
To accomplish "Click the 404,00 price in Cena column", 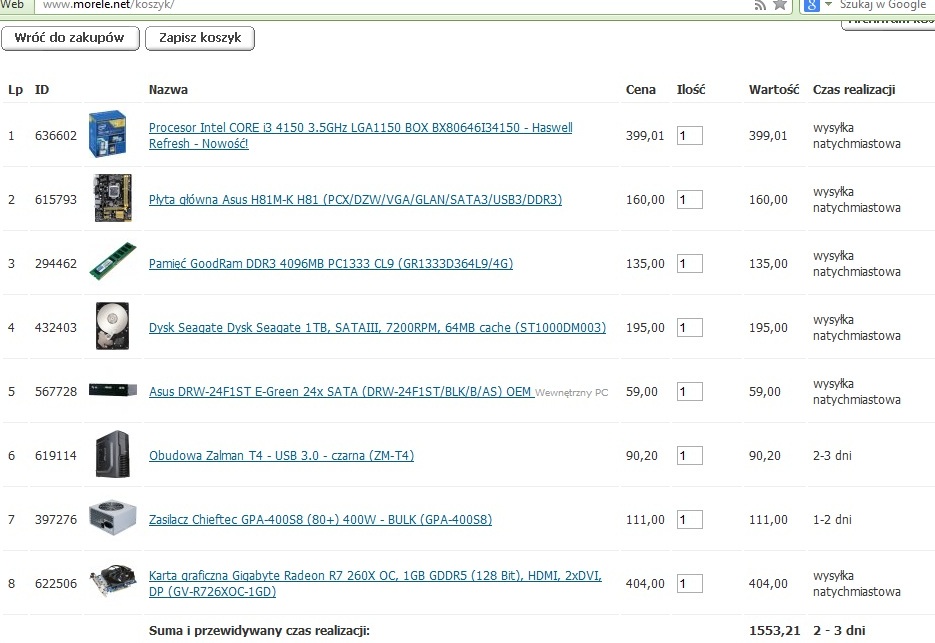I will [645, 583].
